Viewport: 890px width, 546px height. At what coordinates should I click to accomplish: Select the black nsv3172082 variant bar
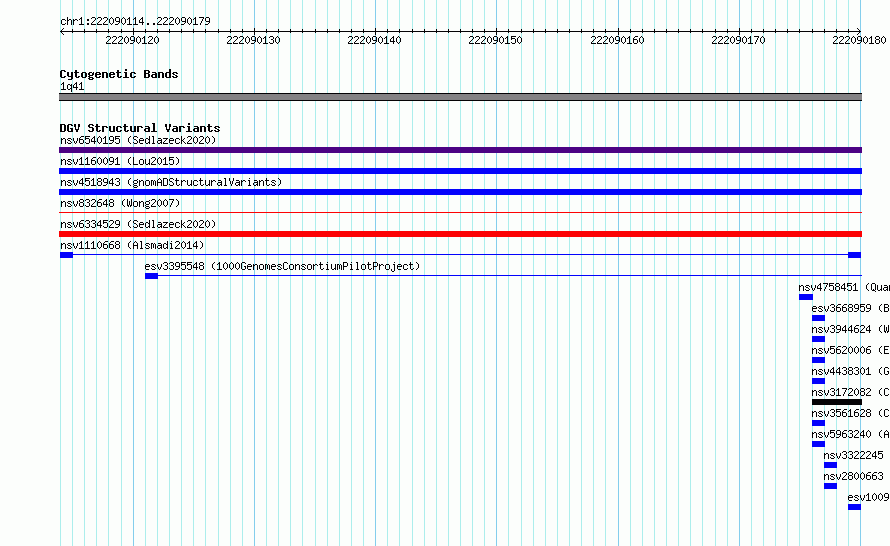tap(837, 402)
